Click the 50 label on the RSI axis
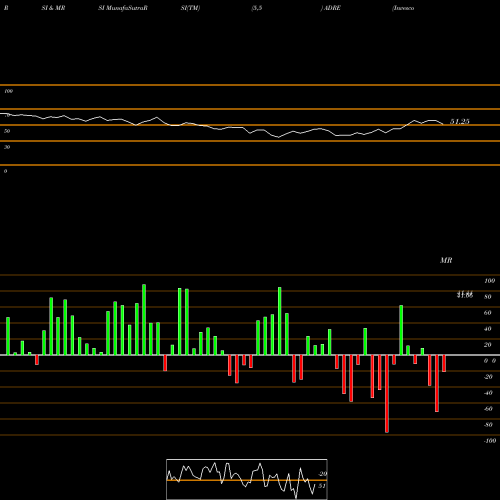Image resolution: width=500 pixels, height=500 pixels. point(7,131)
